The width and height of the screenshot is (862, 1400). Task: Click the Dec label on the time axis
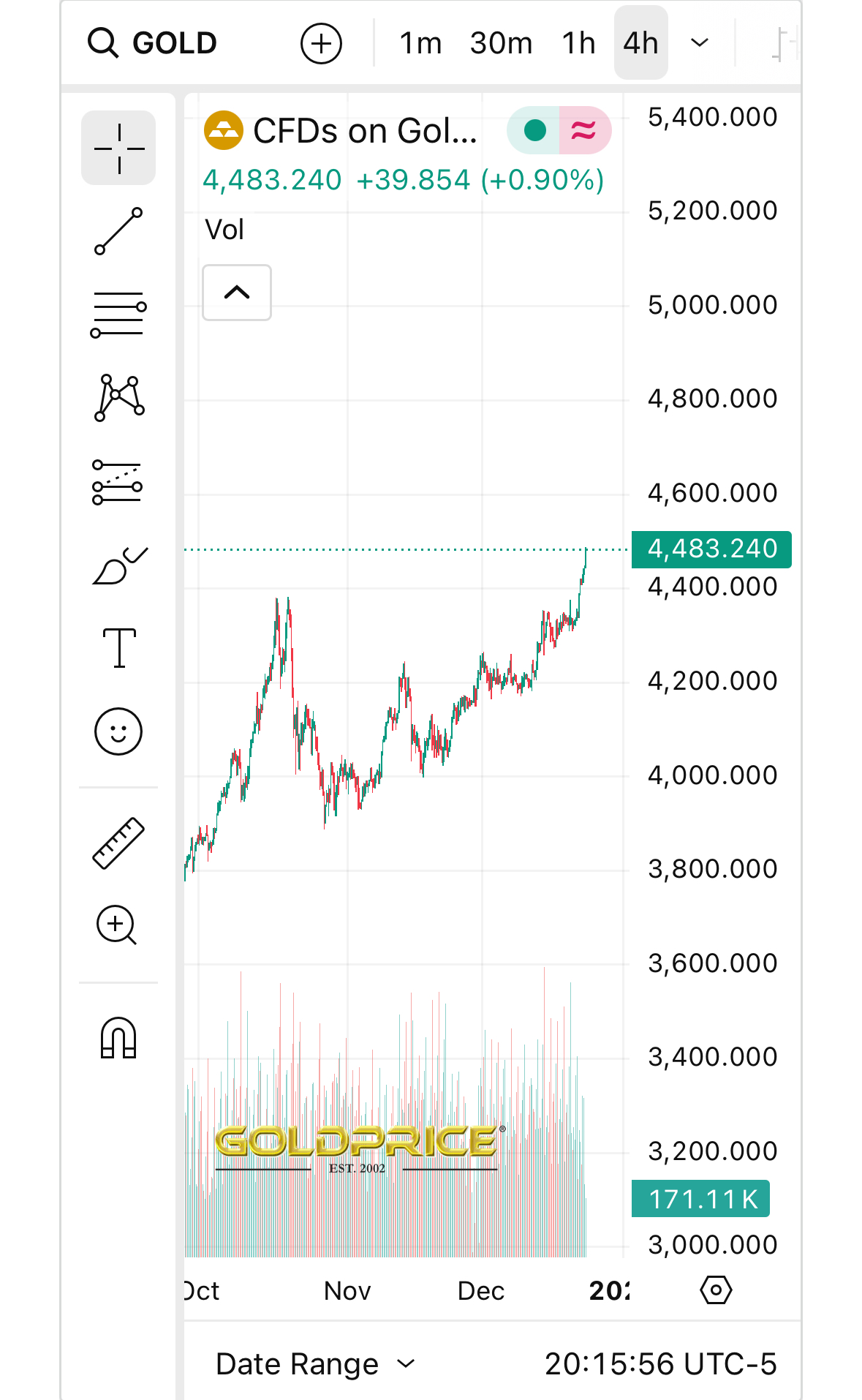pos(481,1291)
